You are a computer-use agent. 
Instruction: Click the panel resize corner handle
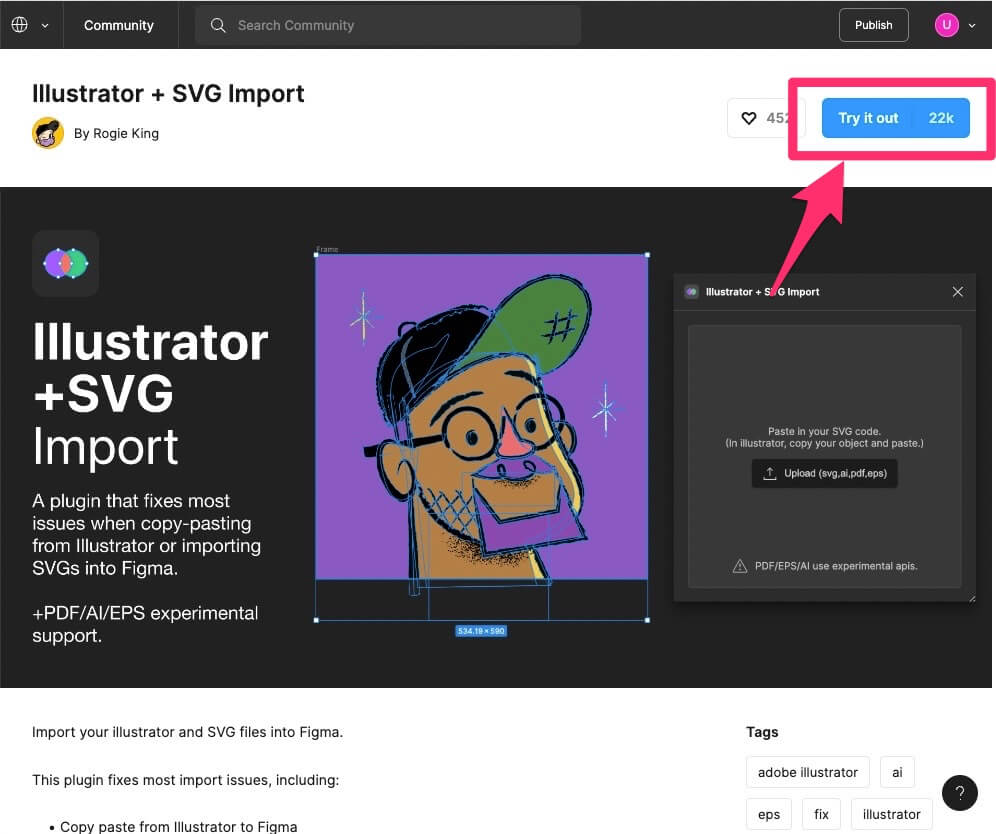click(972, 598)
